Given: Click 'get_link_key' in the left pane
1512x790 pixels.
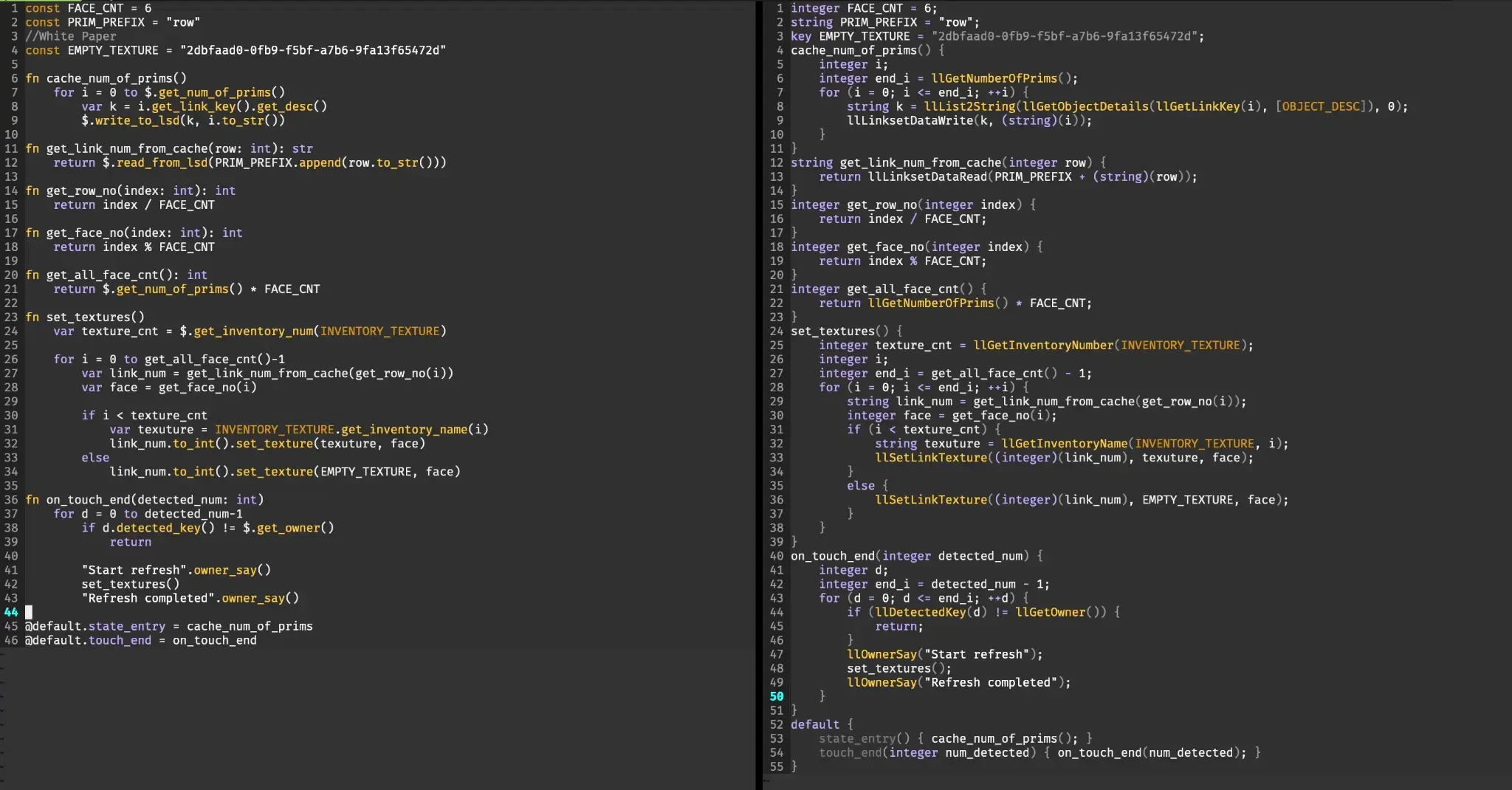Looking at the screenshot, I should pyautogui.click(x=194, y=106).
